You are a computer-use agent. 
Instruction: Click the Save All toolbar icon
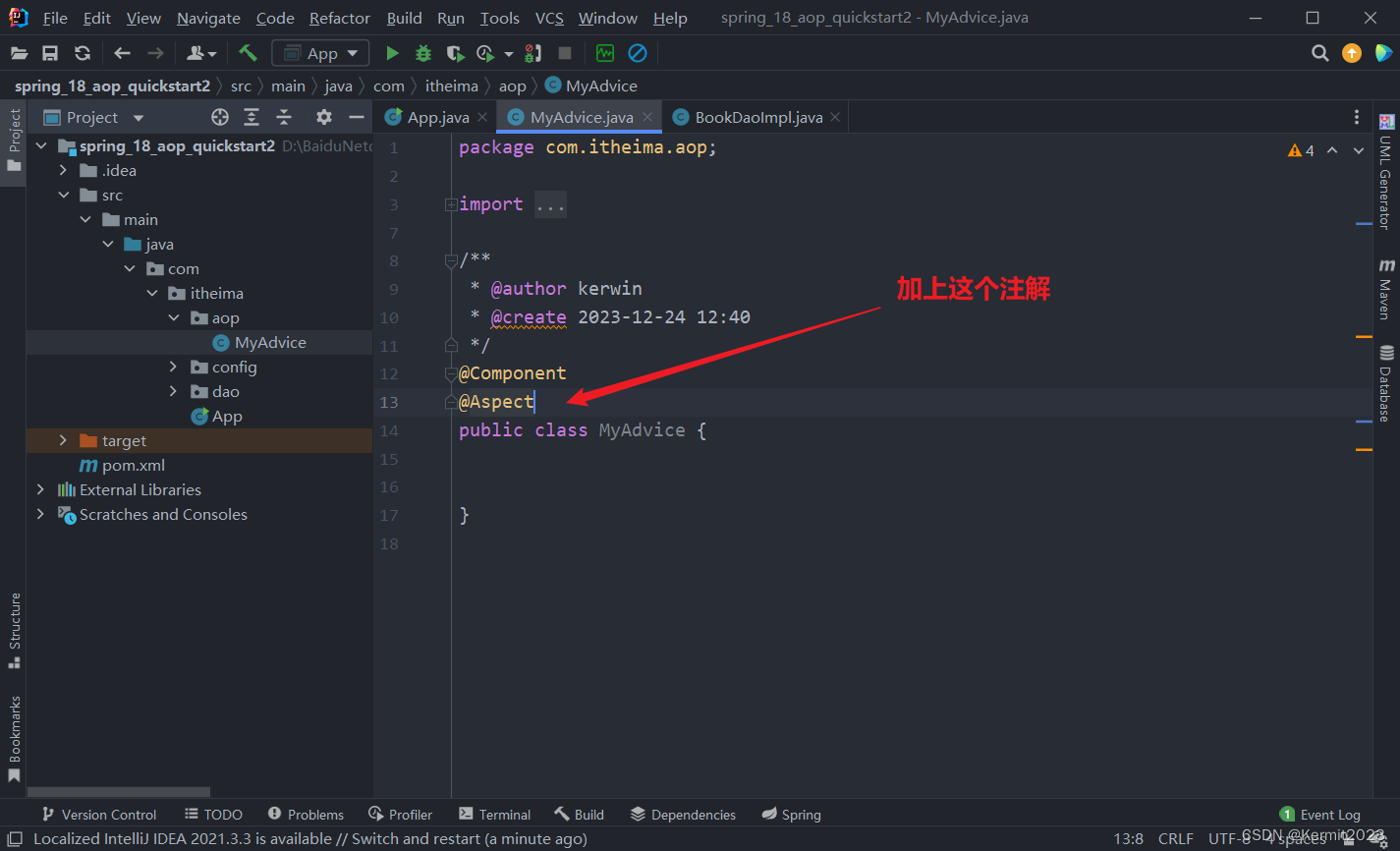pyautogui.click(x=50, y=53)
